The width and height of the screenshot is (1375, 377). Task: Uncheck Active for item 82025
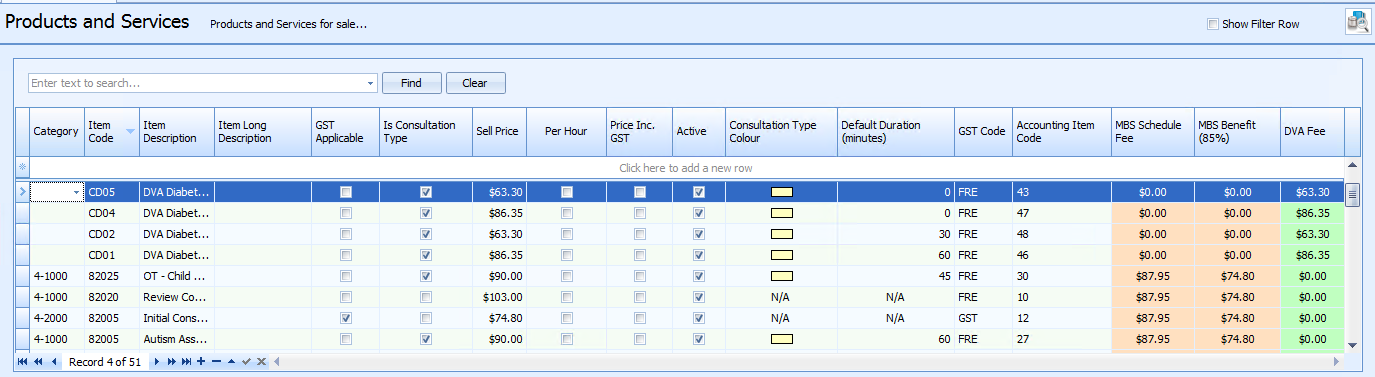point(699,276)
